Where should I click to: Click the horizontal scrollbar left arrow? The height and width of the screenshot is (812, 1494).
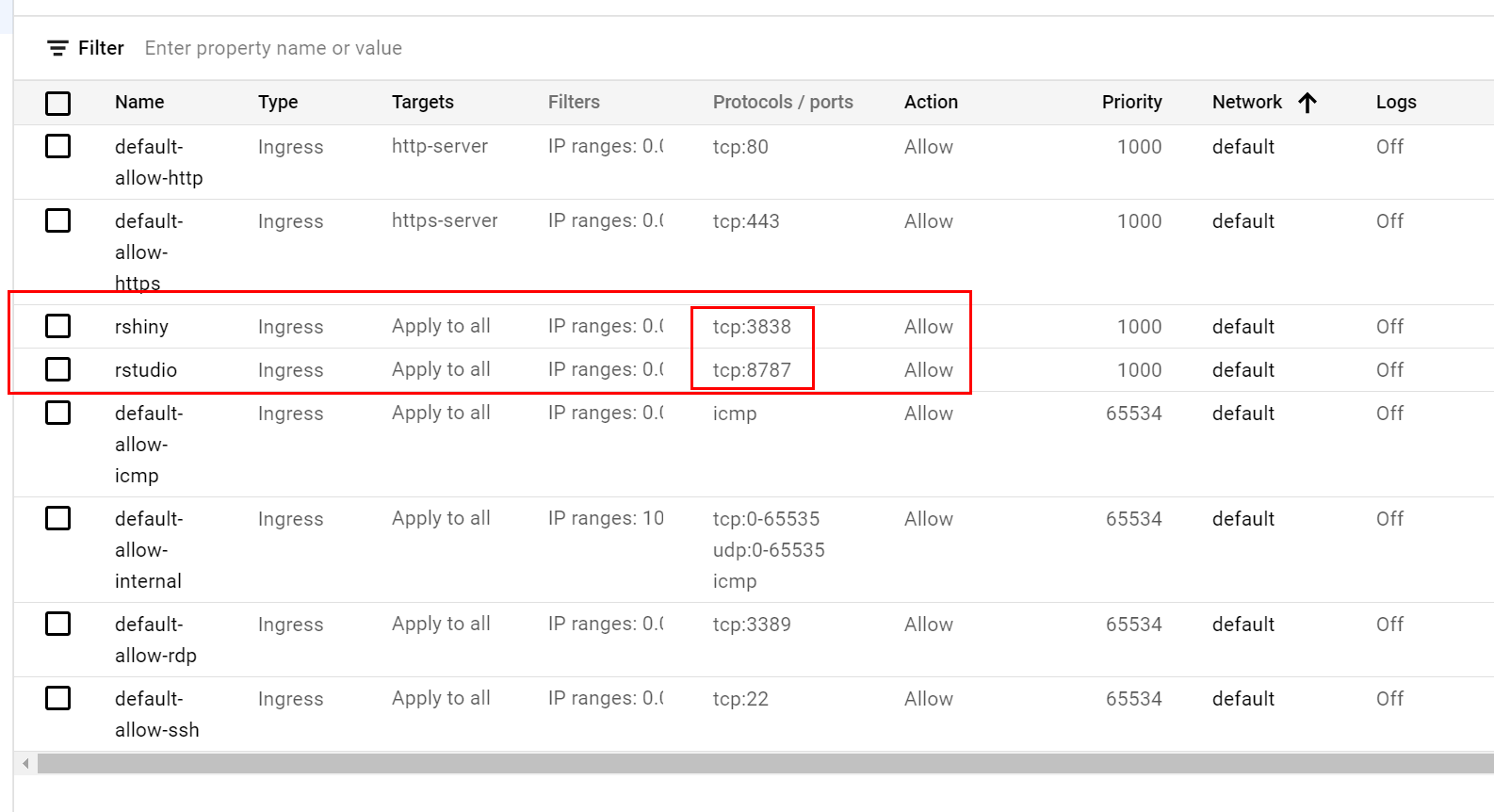25,763
